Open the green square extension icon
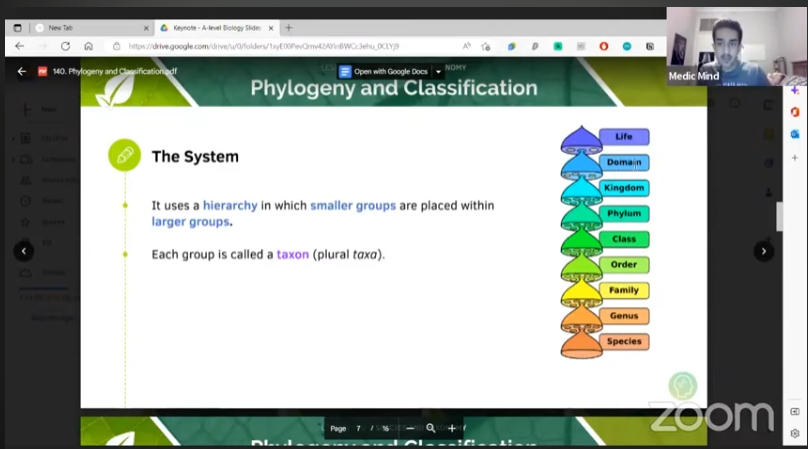This screenshot has height=449, width=808. 558,46
